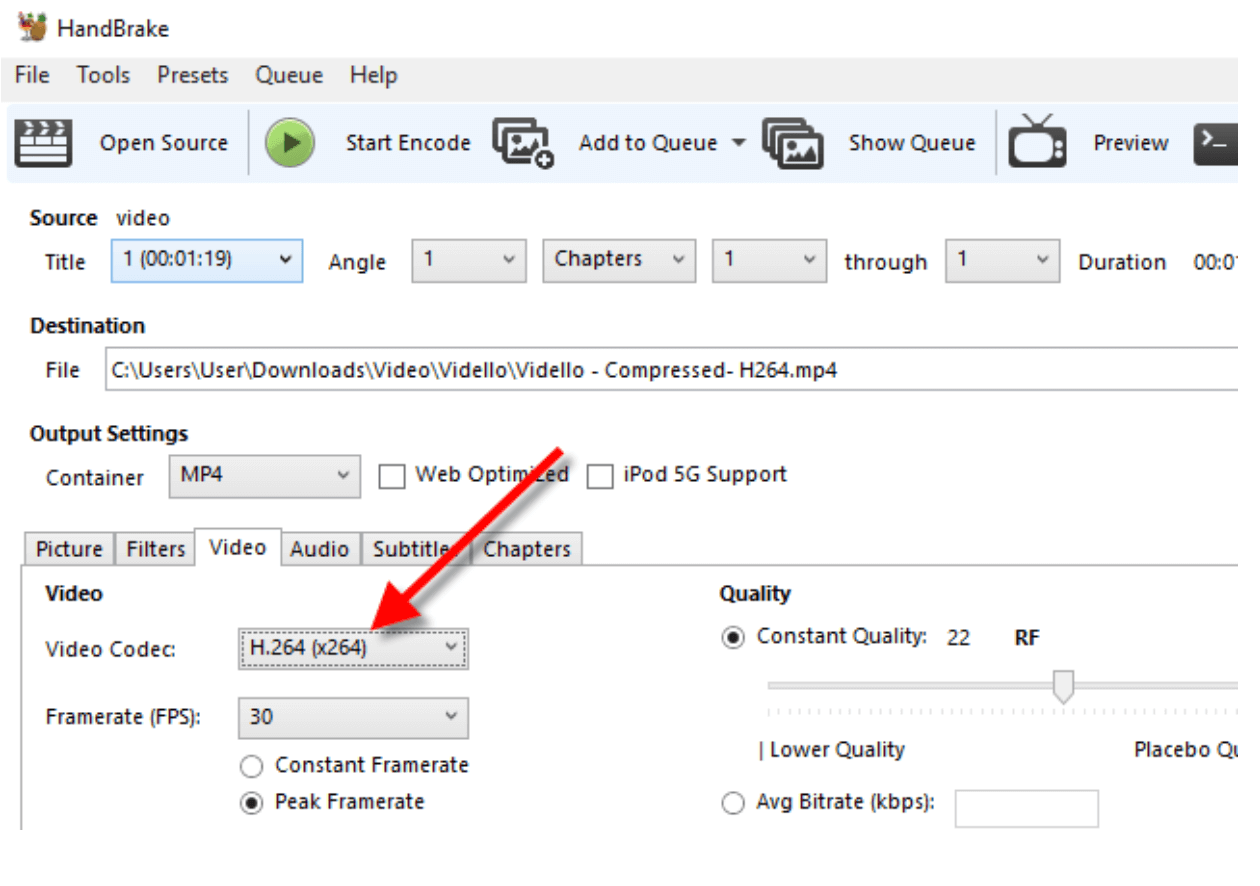This screenshot has width=1260, height=886.
Task: Switch to the Chapters tab
Action: [x=526, y=549]
